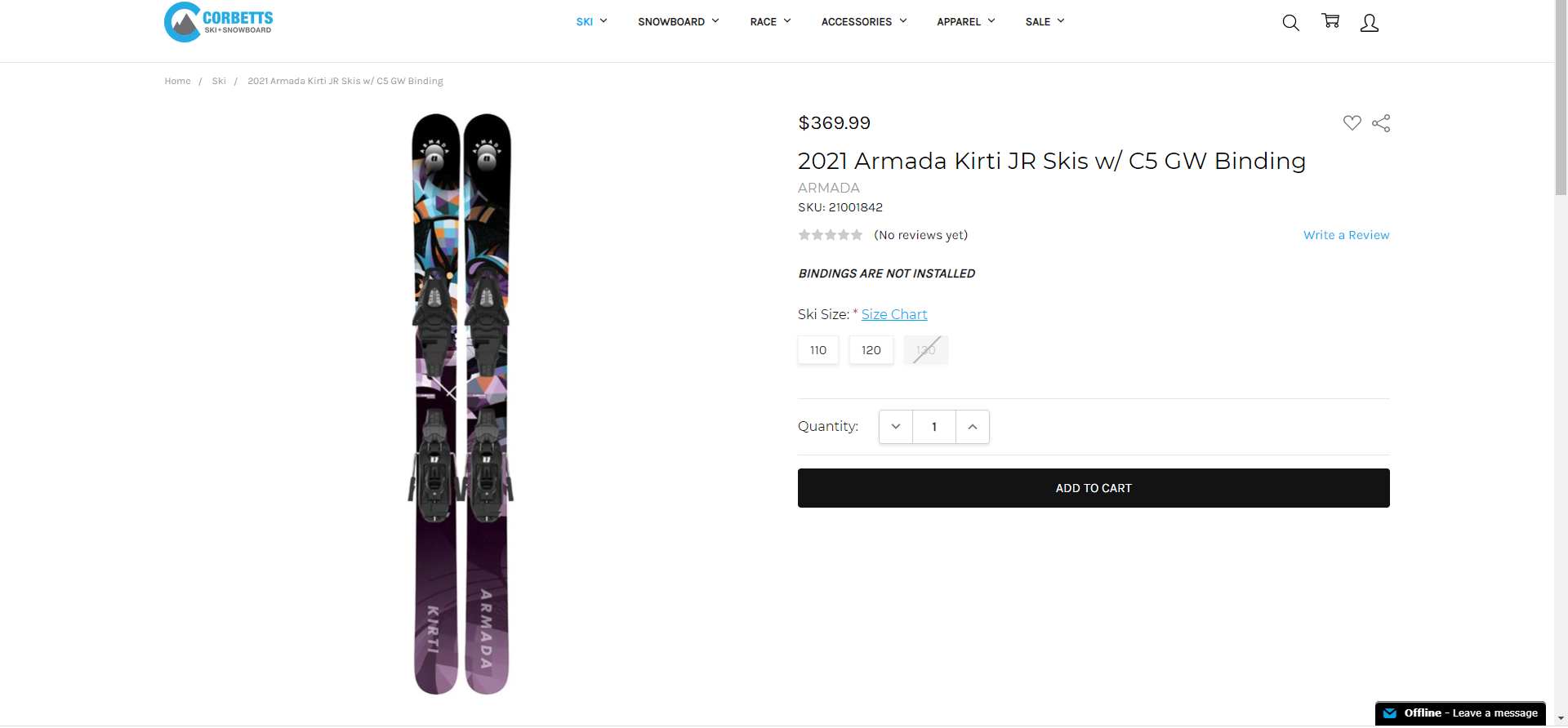Open the Size Chart link
This screenshot has width=1568, height=728.
(893, 313)
